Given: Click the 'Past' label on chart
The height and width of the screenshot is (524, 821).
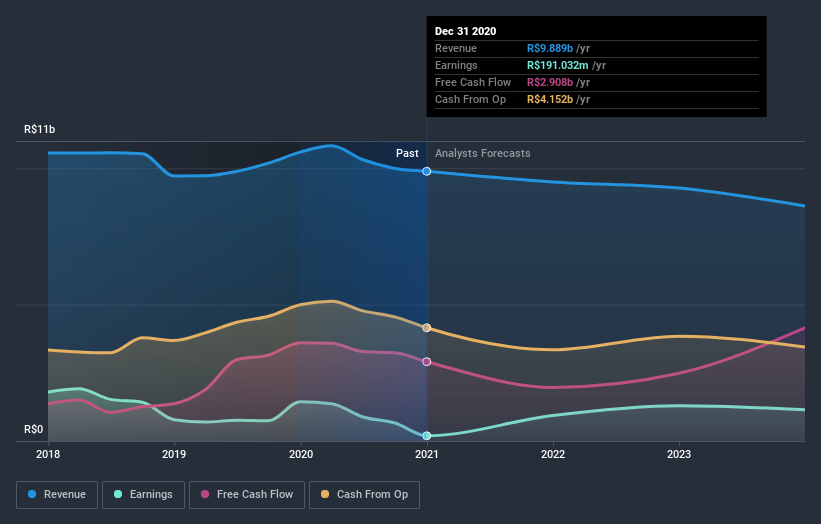Looking at the screenshot, I should pyautogui.click(x=407, y=153).
